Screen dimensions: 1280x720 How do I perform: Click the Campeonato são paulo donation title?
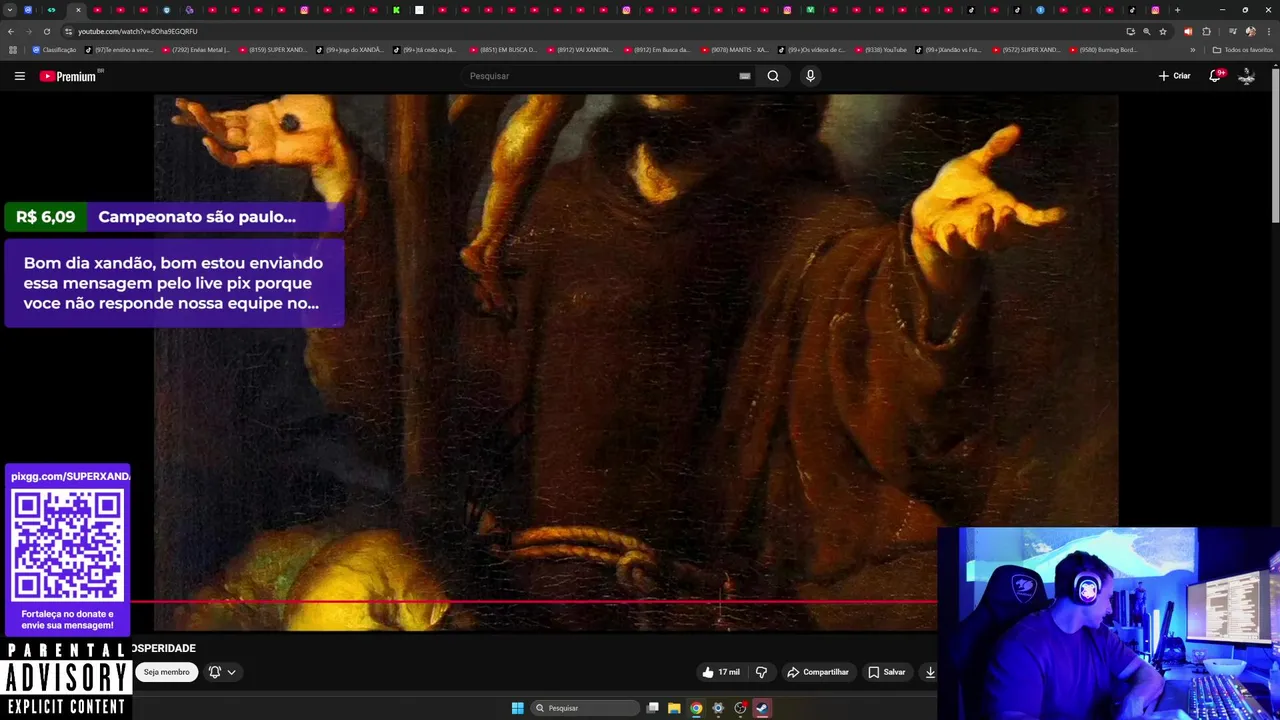tap(197, 217)
